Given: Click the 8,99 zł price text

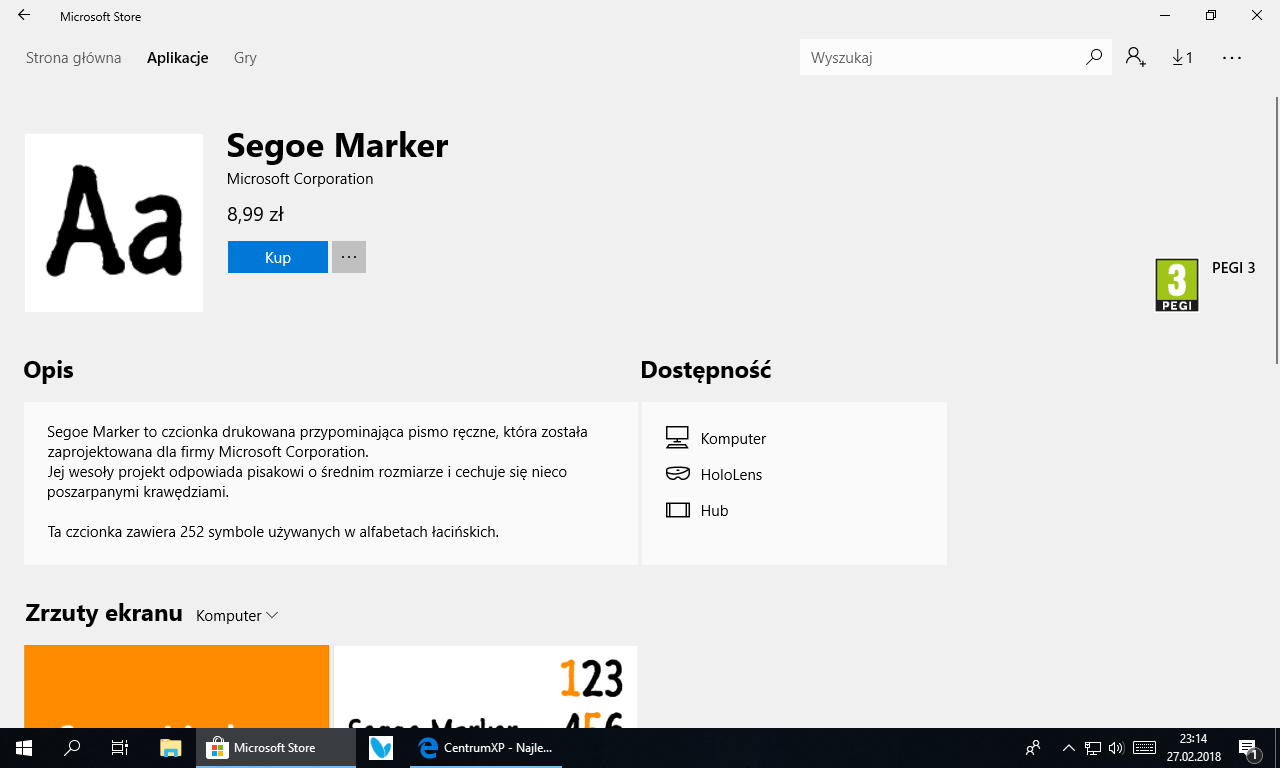Looking at the screenshot, I should click(x=255, y=214).
